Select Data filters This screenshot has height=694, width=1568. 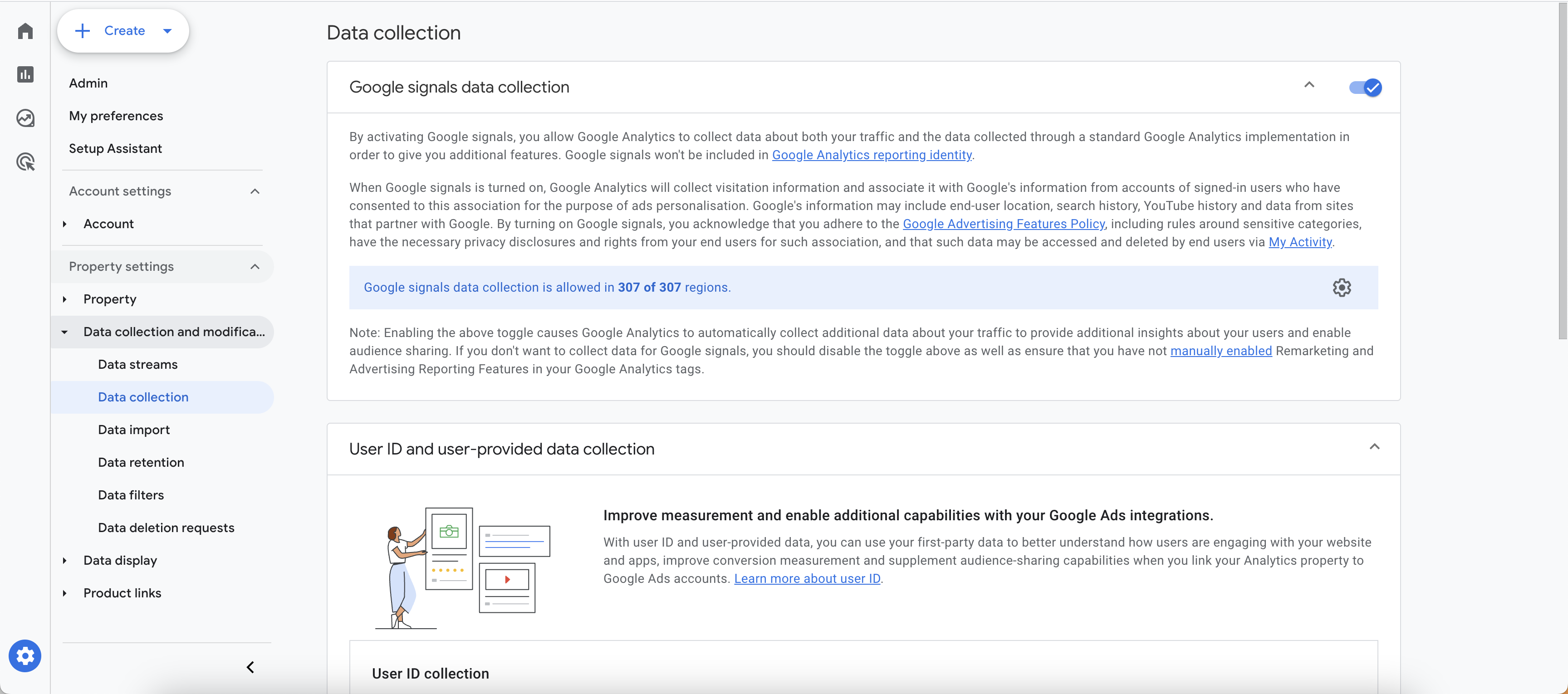point(131,495)
